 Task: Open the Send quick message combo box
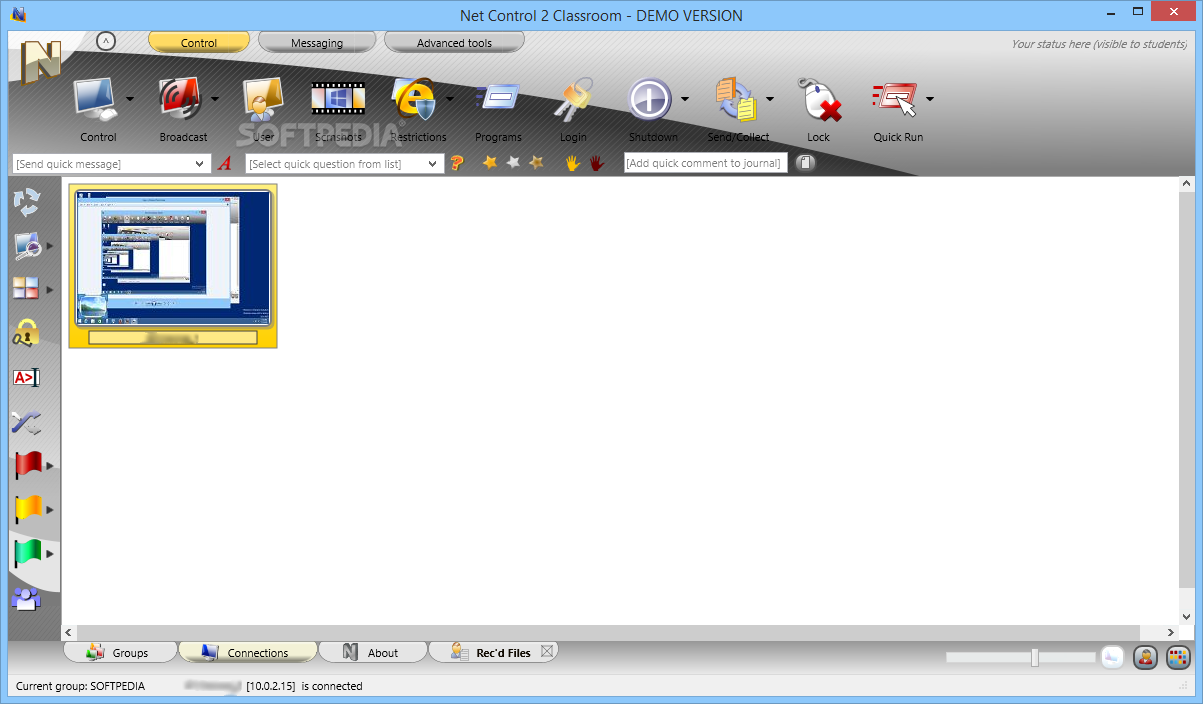point(111,163)
